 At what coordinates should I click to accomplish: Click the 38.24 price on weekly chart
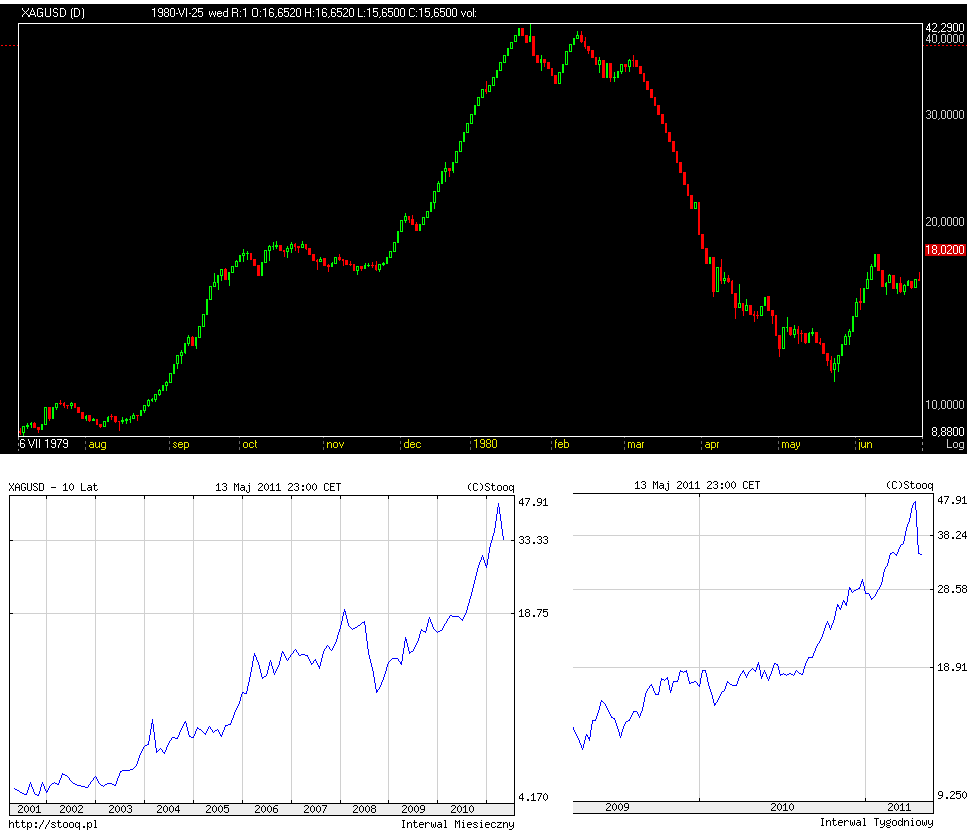[x=952, y=535]
